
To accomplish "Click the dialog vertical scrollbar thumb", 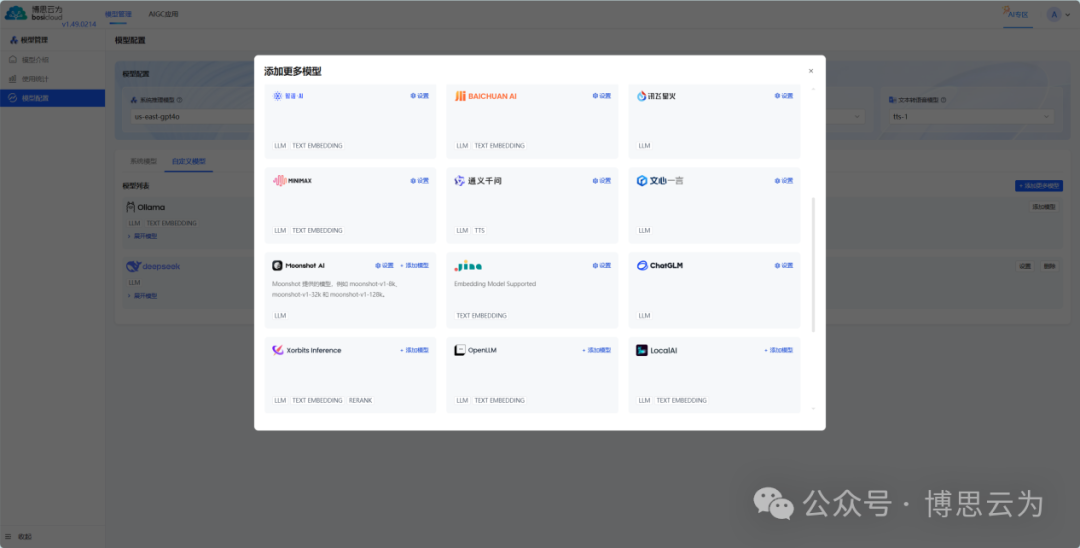I will [x=813, y=265].
